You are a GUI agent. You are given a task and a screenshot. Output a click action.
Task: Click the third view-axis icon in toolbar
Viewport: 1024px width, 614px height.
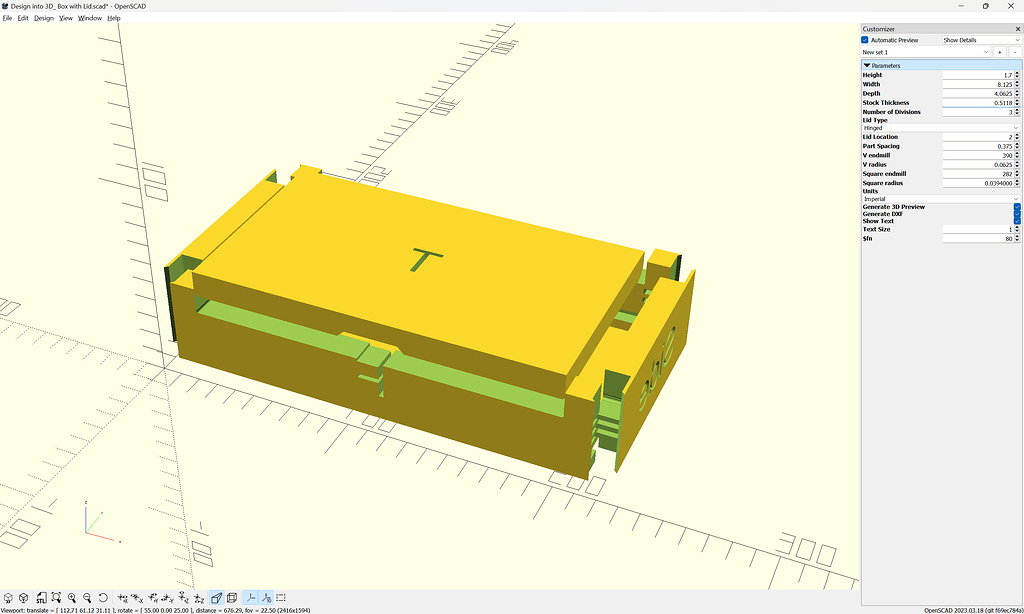click(x=153, y=598)
